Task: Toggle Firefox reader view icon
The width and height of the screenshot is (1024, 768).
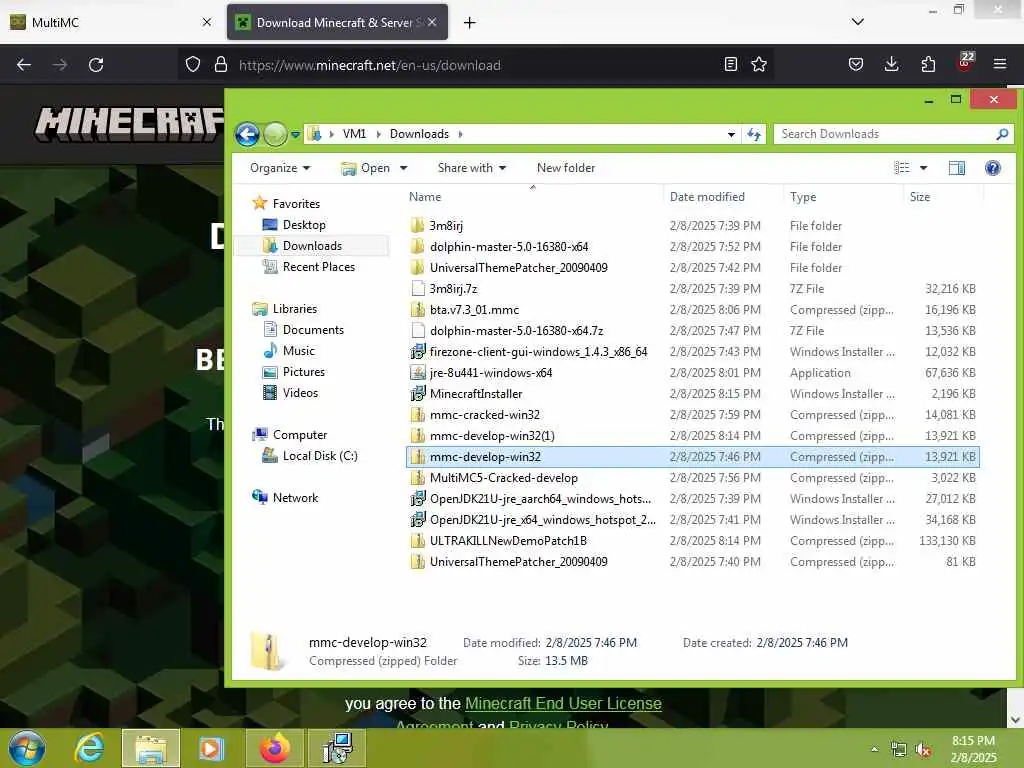Action: (x=731, y=64)
